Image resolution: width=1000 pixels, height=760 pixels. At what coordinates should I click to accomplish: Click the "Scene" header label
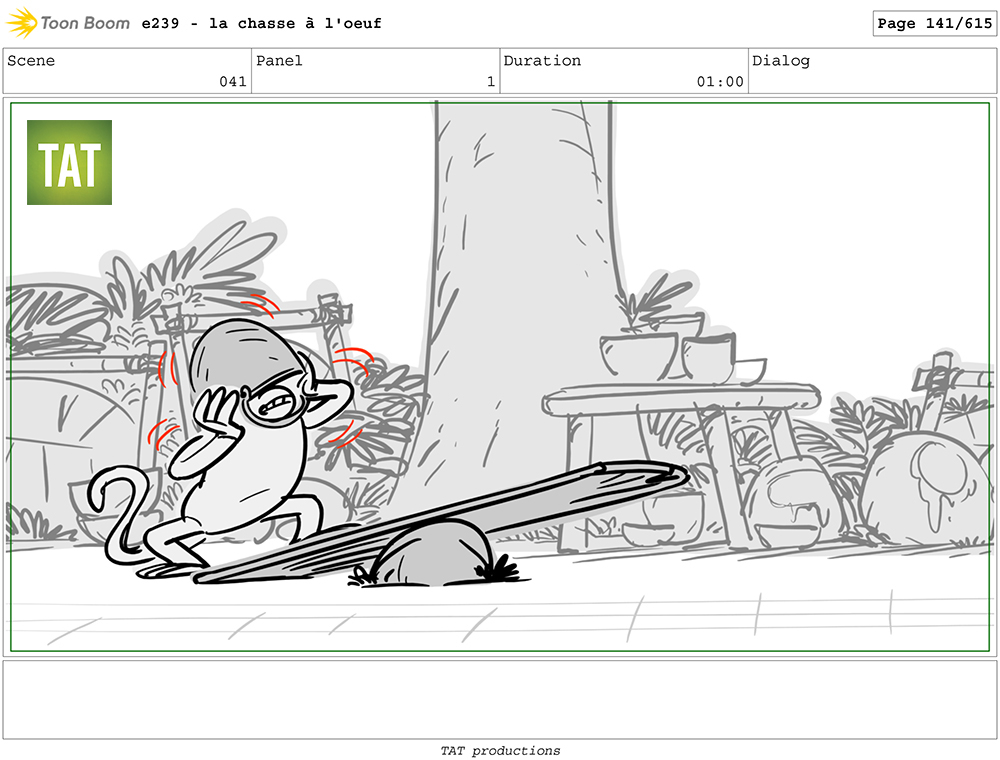click(31, 61)
